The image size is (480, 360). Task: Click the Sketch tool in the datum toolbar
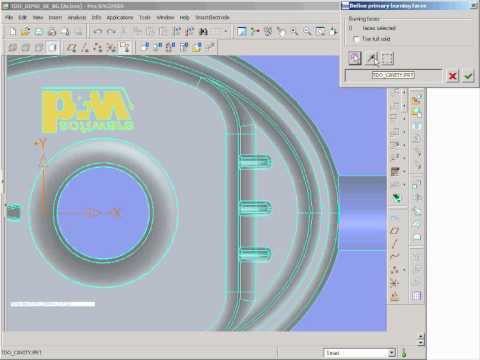(x=394, y=218)
